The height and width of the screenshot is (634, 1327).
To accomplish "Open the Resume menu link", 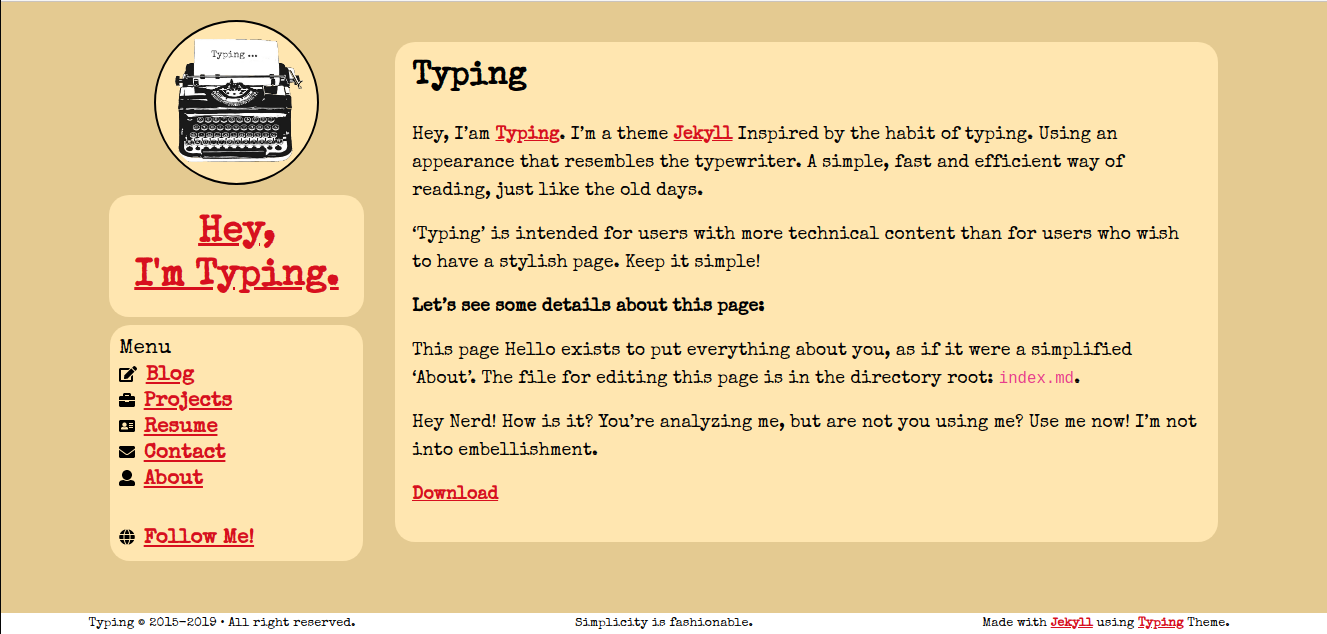I will 181,426.
